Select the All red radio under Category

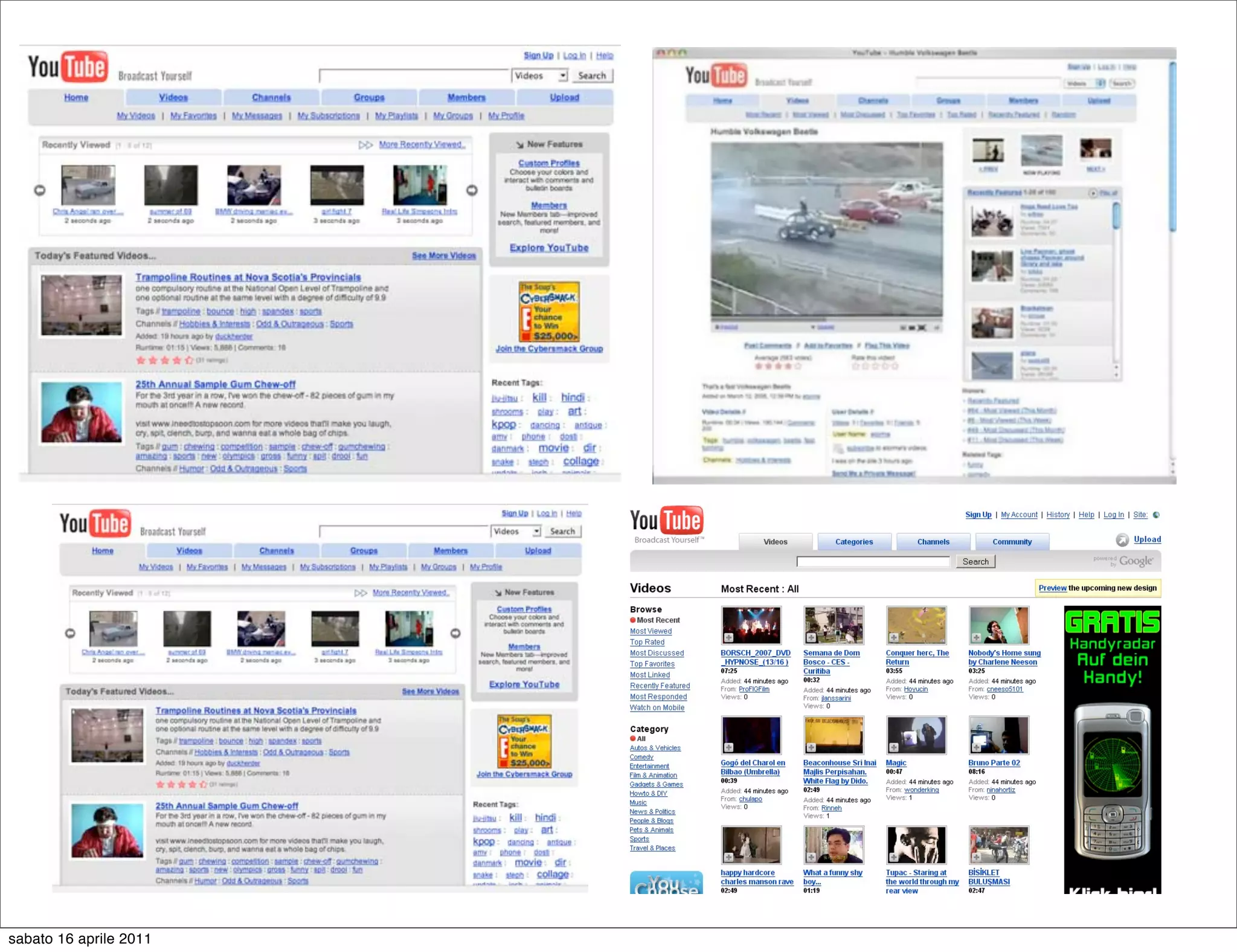(x=633, y=739)
